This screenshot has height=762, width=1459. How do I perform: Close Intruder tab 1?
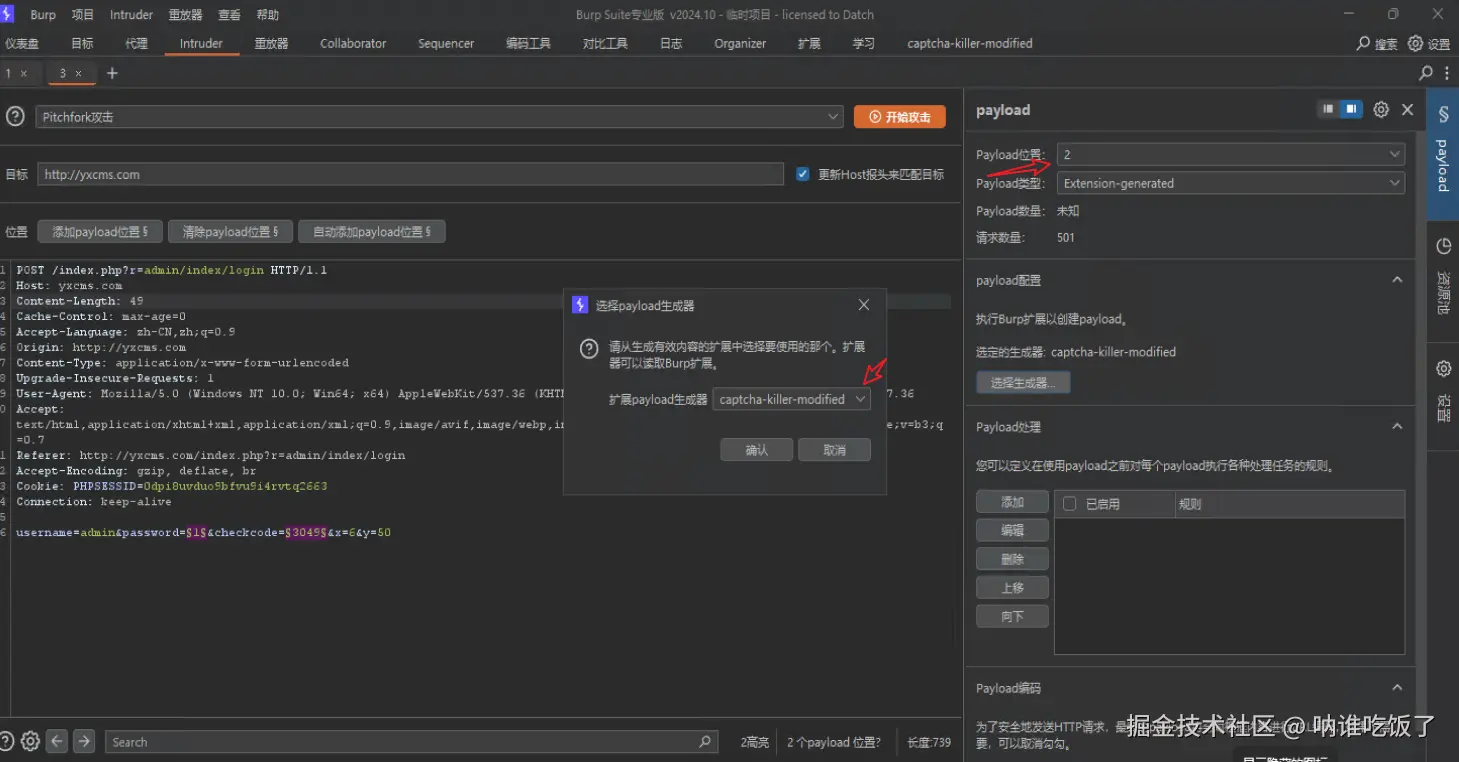point(24,74)
